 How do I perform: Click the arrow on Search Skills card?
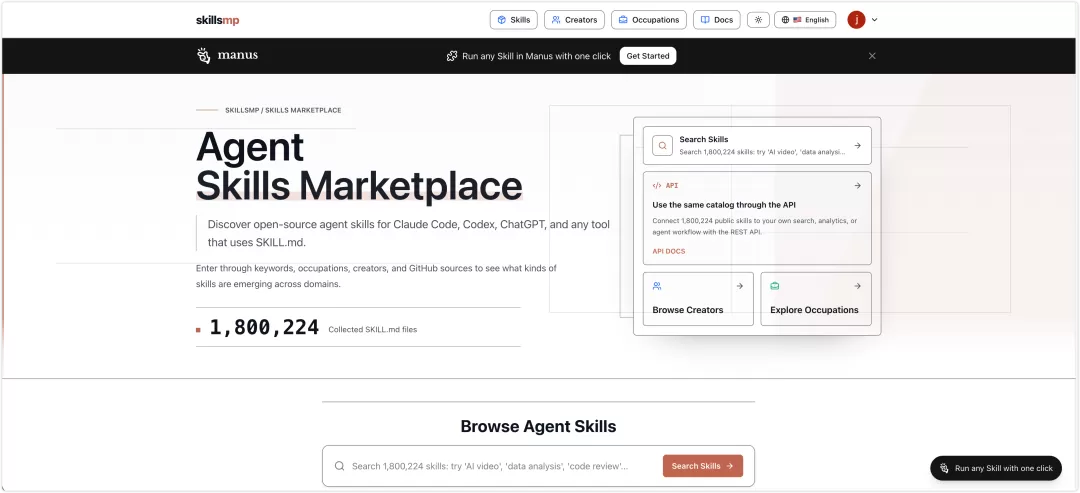pyautogui.click(x=858, y=145)
